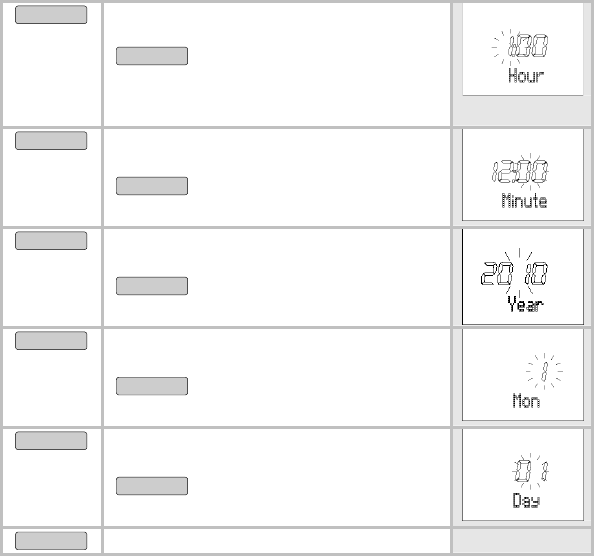Click middle-column gray button in Day row
594x556 pixels.
[x=152, y=486]
